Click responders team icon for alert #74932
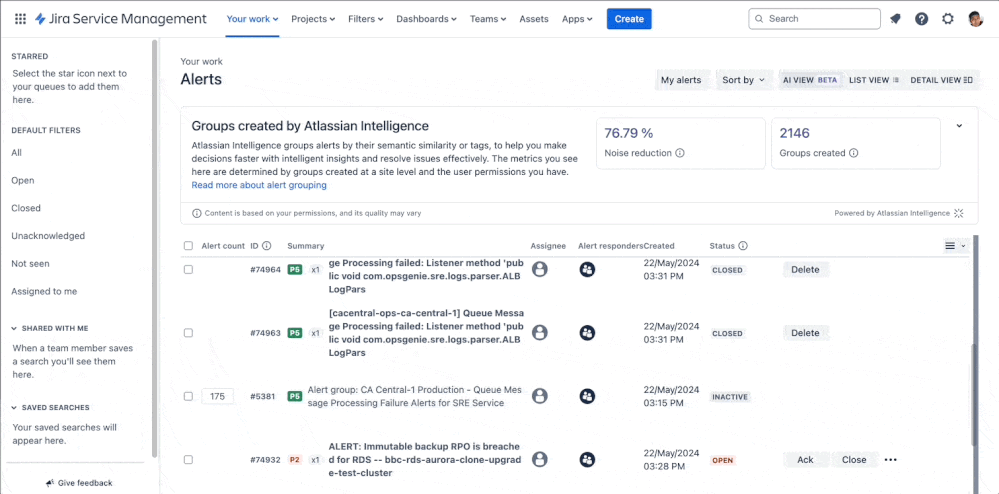Image resolution: width=999 pixels, height=494 pixels. pyautogui.click(x=587, y=460)
